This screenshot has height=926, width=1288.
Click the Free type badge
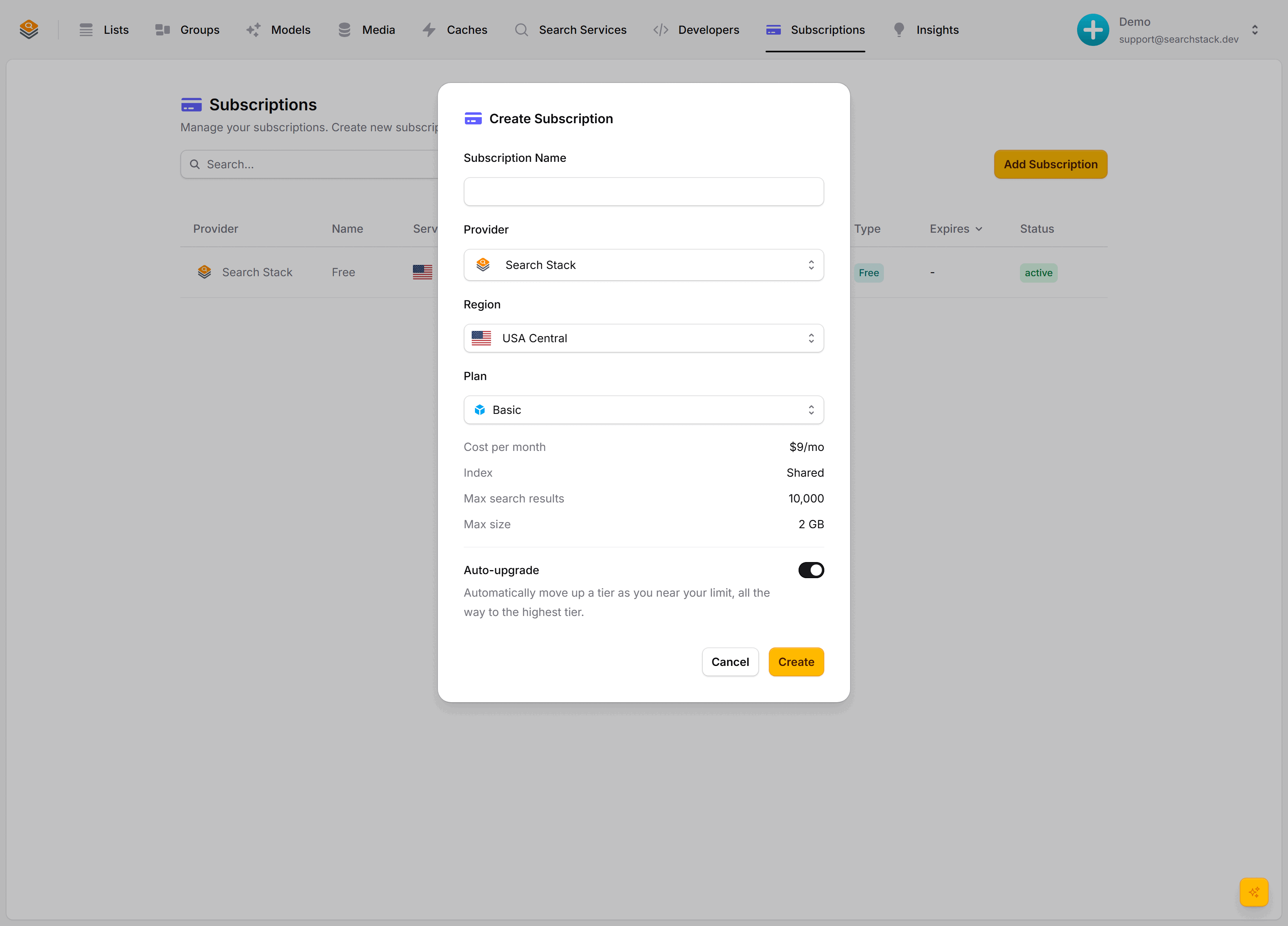[868, 273]
